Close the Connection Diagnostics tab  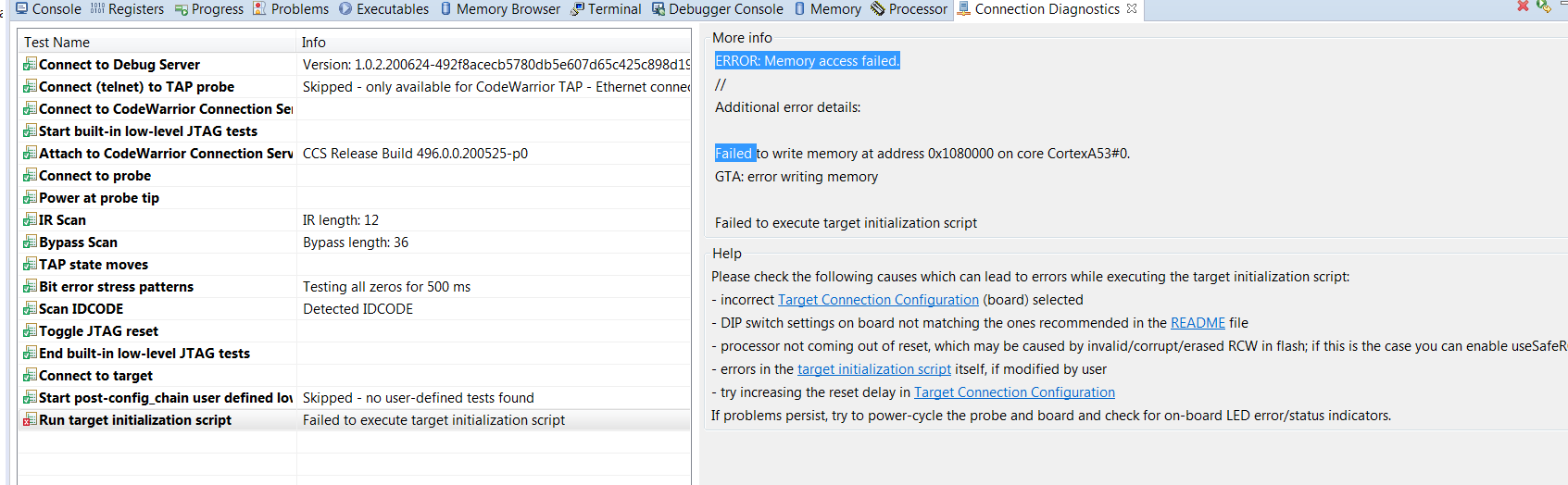tap(1131, 8)
